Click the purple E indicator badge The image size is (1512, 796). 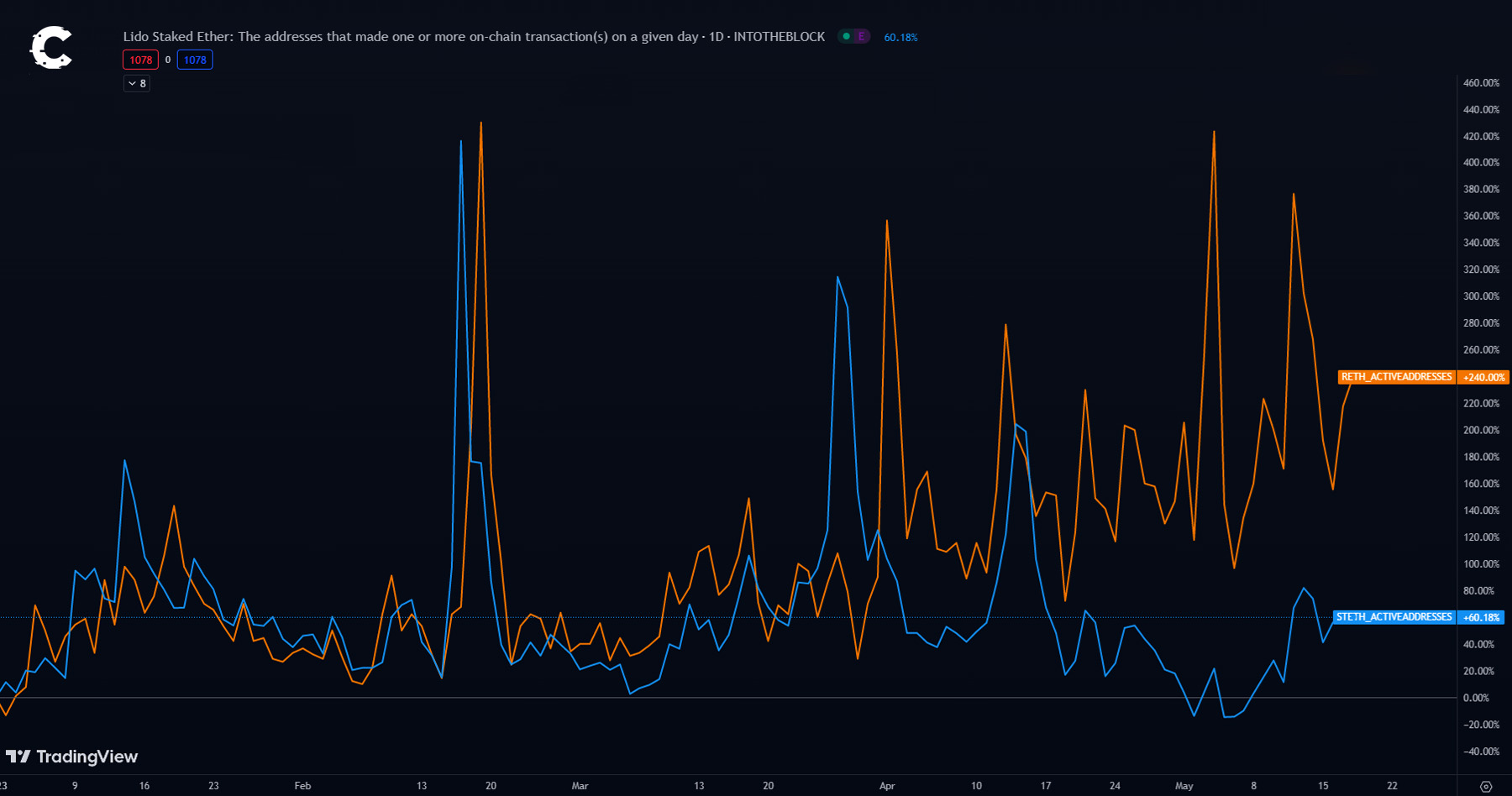(x=861, y=37)
